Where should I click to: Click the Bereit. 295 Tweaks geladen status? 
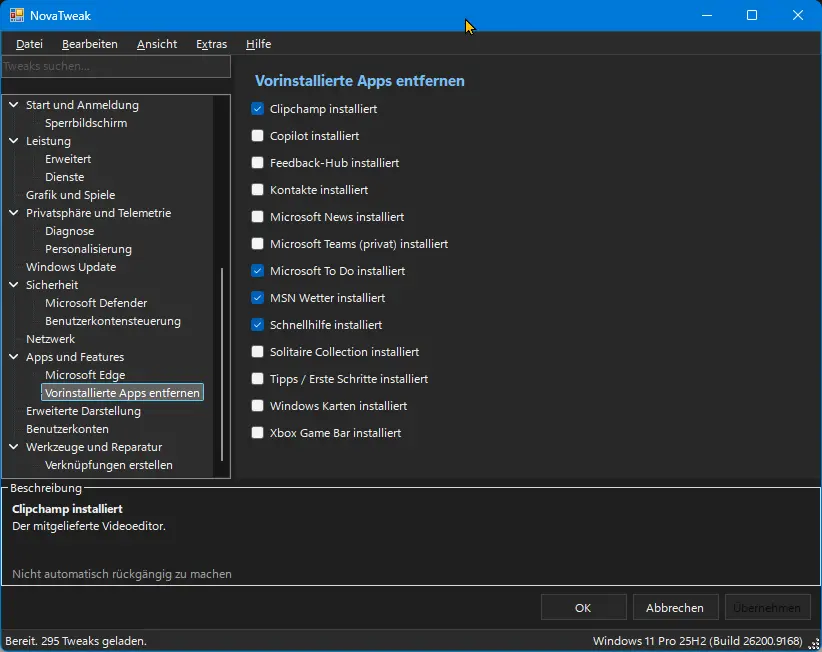(x=76, y=641)
